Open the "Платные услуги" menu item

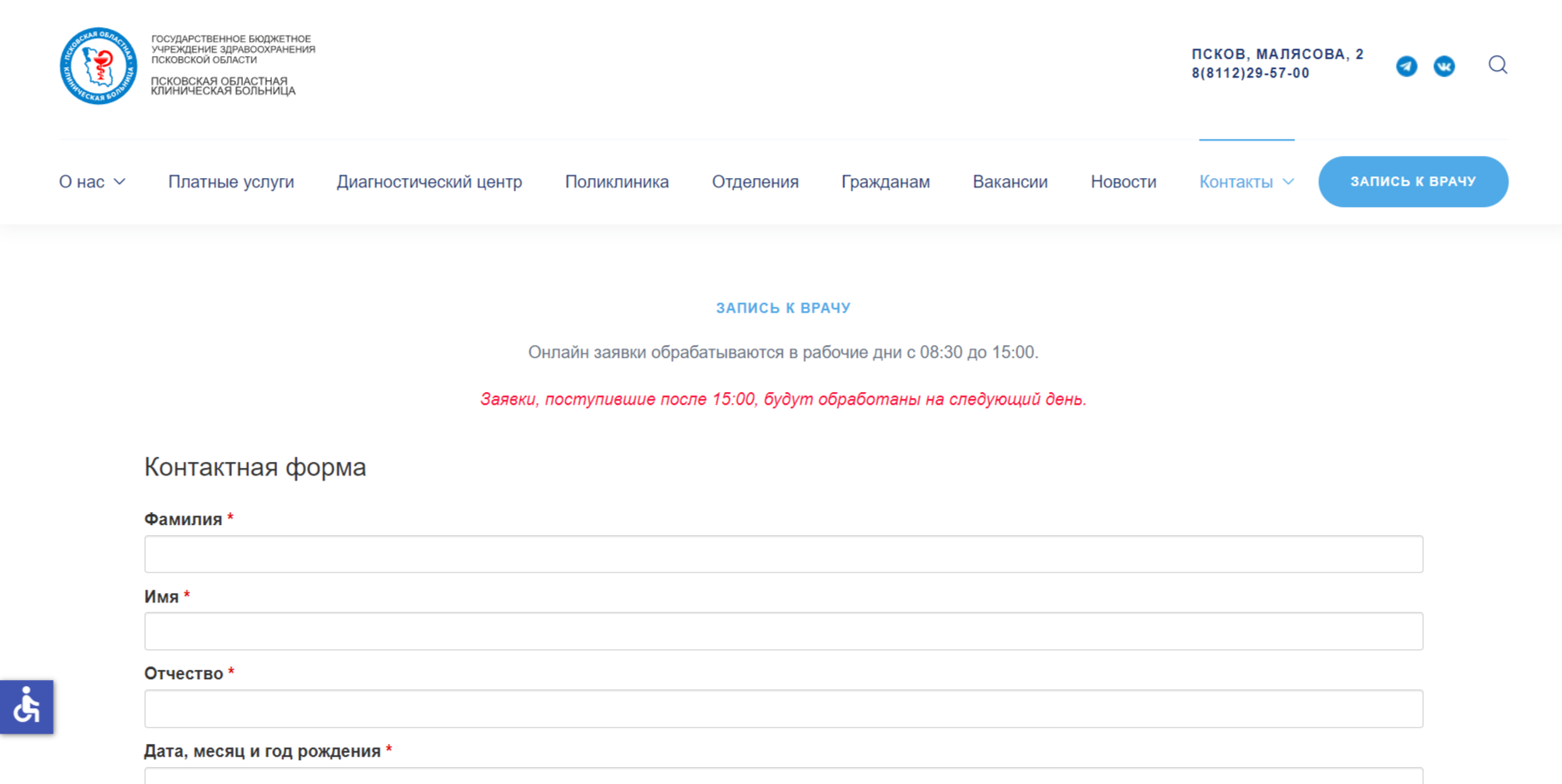point(231,182)
